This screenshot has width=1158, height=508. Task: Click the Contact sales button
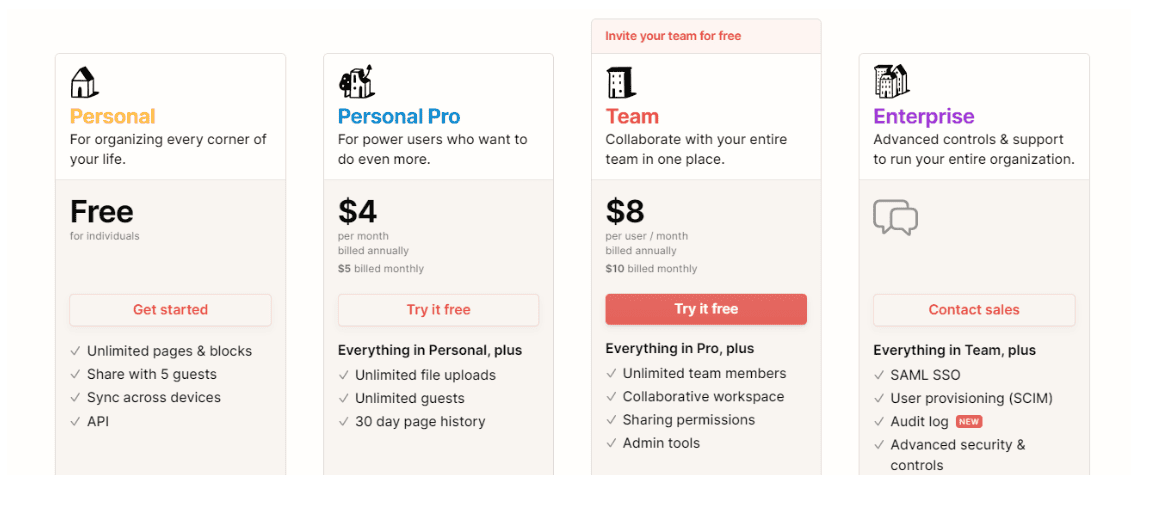click(974, 310)
